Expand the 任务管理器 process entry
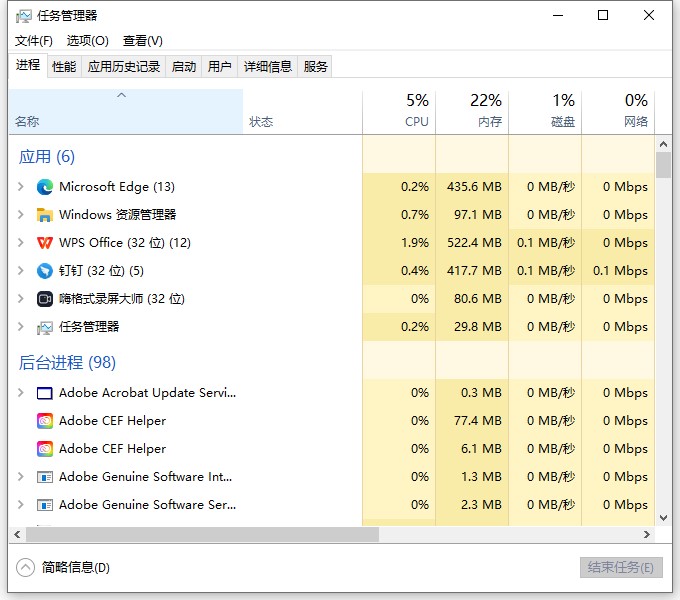680x600 pixels. (x=20, y=326)
